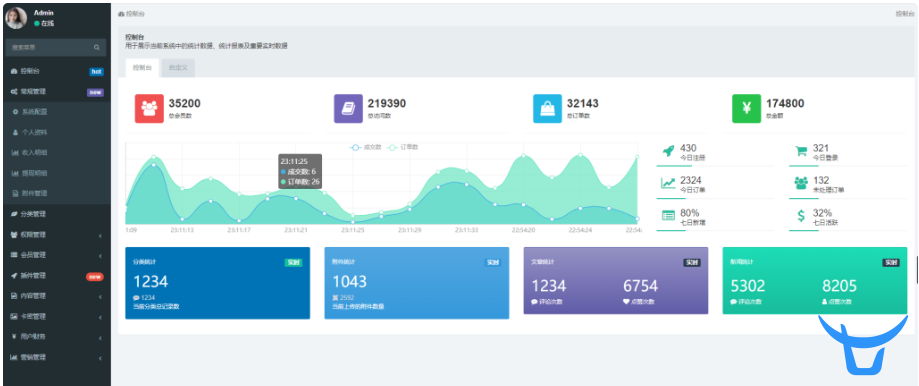Click the Admin avatar photo
This screenshot has height=386, width=919.
[x=16, y=18]
